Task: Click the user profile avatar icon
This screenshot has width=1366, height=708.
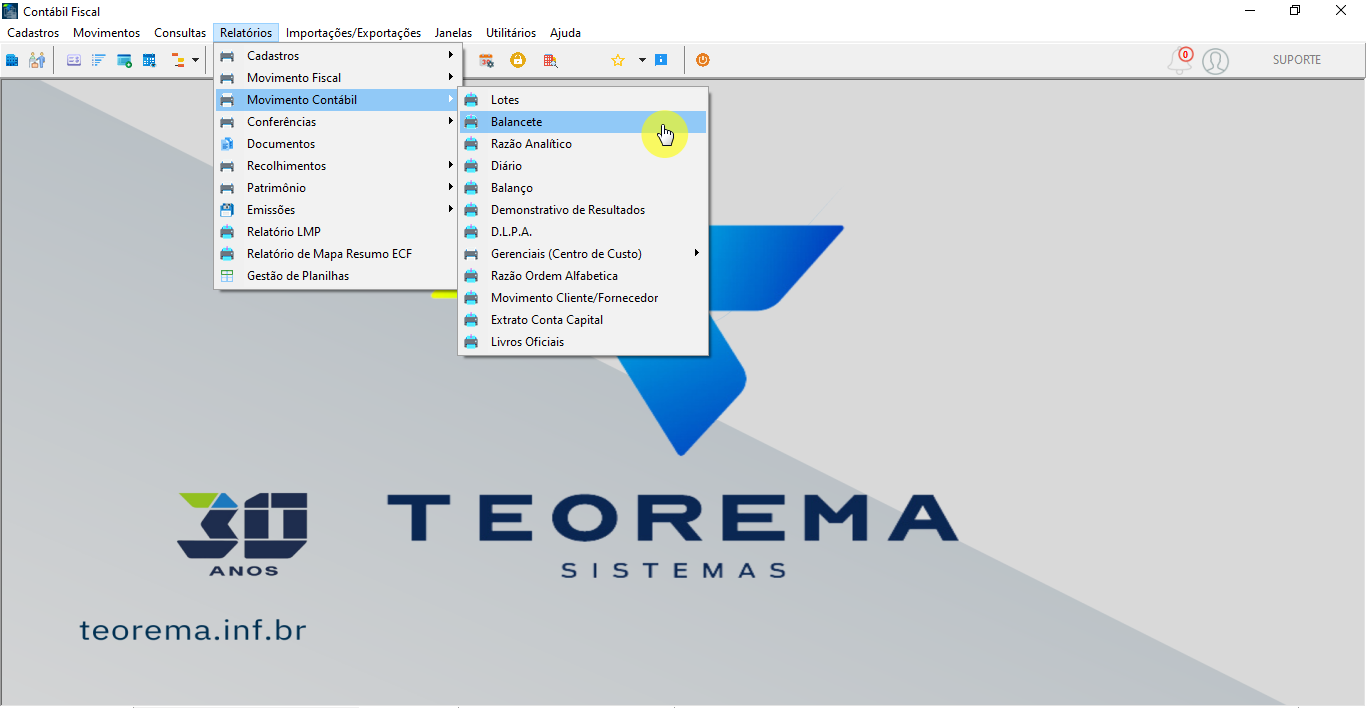Action: 1215,61
